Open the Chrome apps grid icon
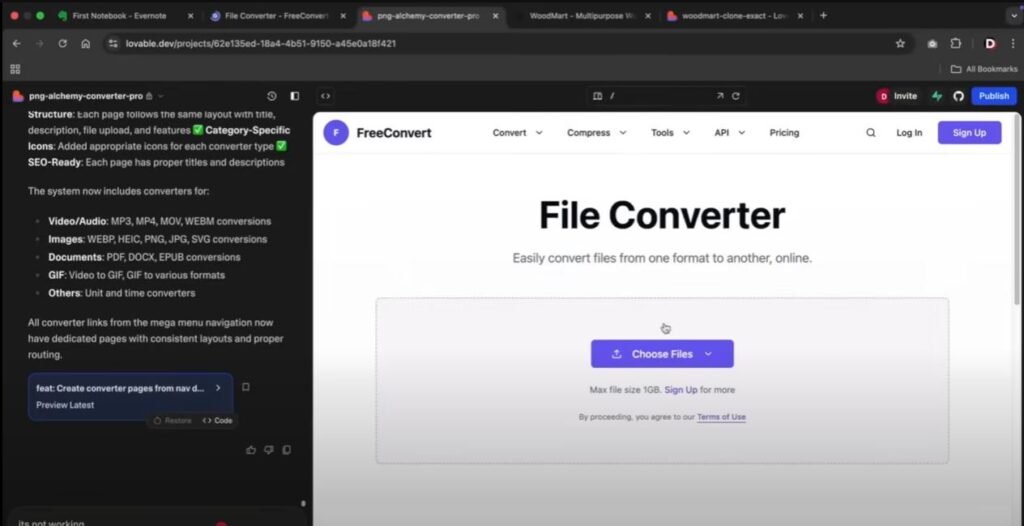 (15, 69)
